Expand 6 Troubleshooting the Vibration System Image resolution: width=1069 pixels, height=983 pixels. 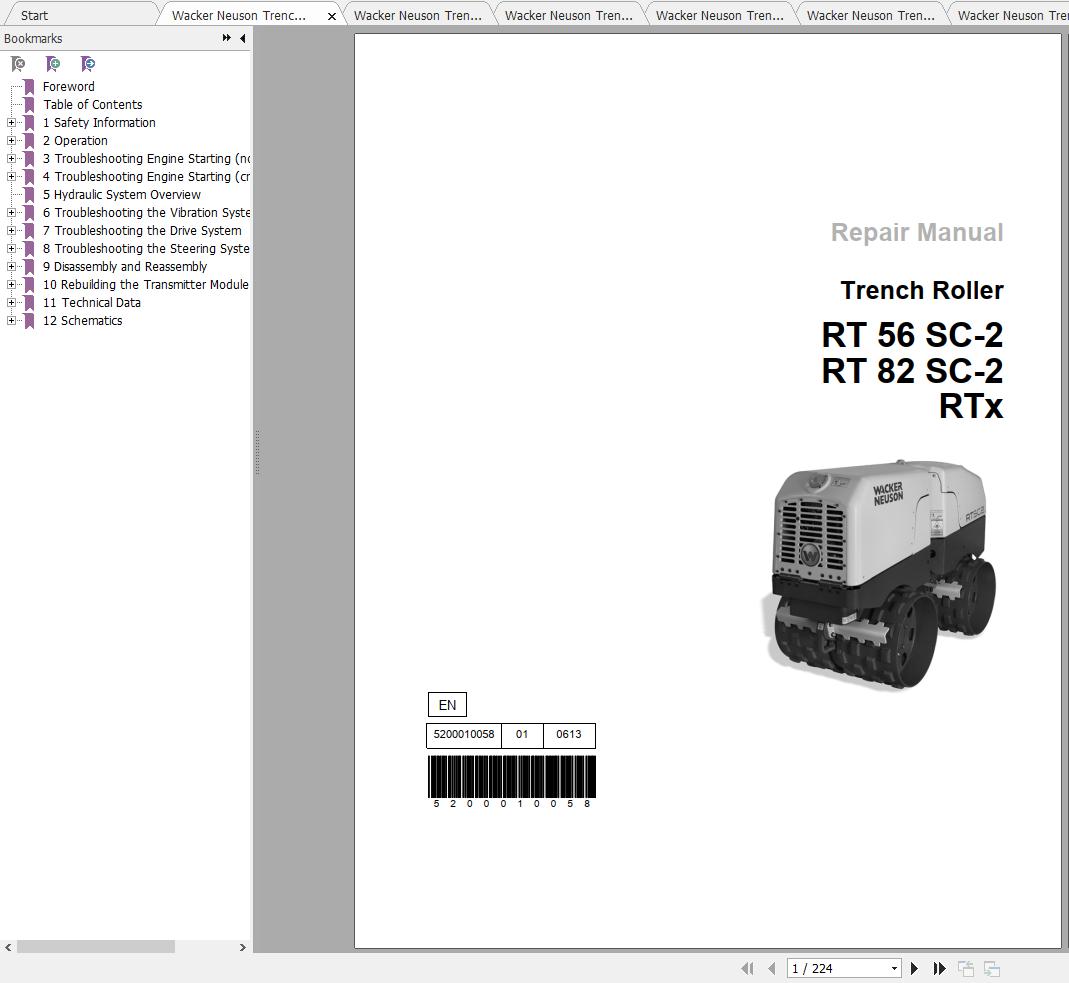coord(11,213)
